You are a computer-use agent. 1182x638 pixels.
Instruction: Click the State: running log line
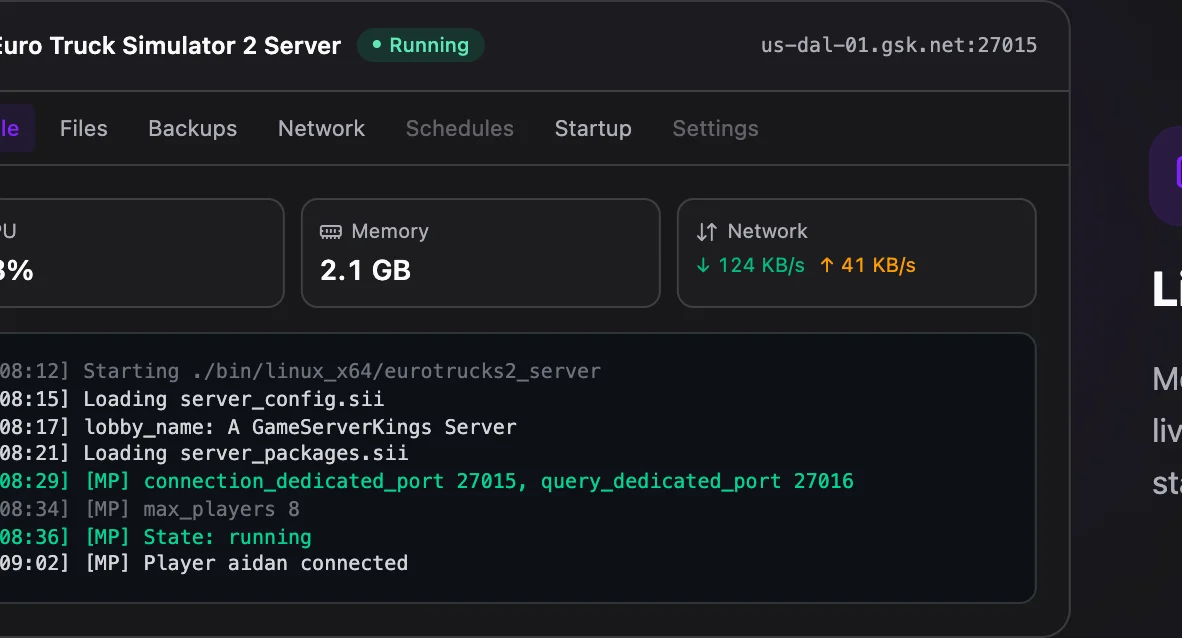click(155, 537)
